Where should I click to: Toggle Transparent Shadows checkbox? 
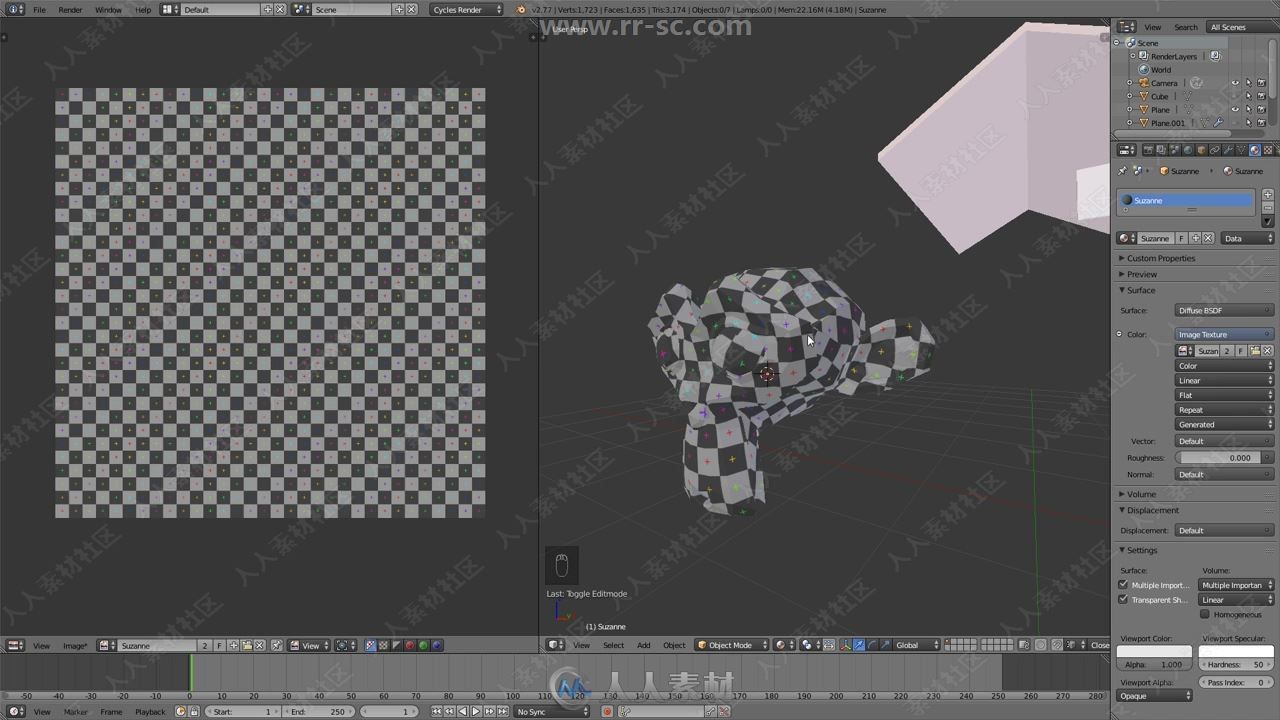(1123, 600)
